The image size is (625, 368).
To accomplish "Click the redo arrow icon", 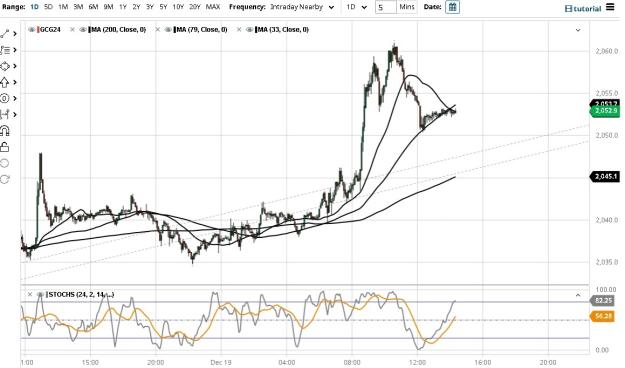I will coord(5,179).
